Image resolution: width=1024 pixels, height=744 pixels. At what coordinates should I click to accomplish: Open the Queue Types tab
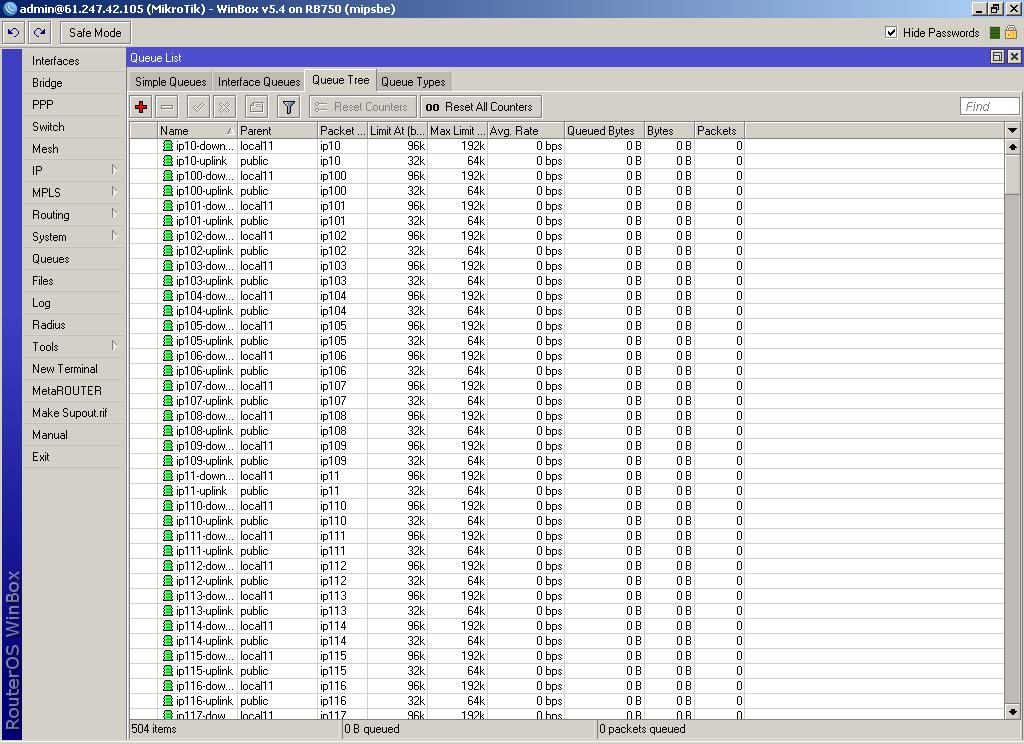413,81
